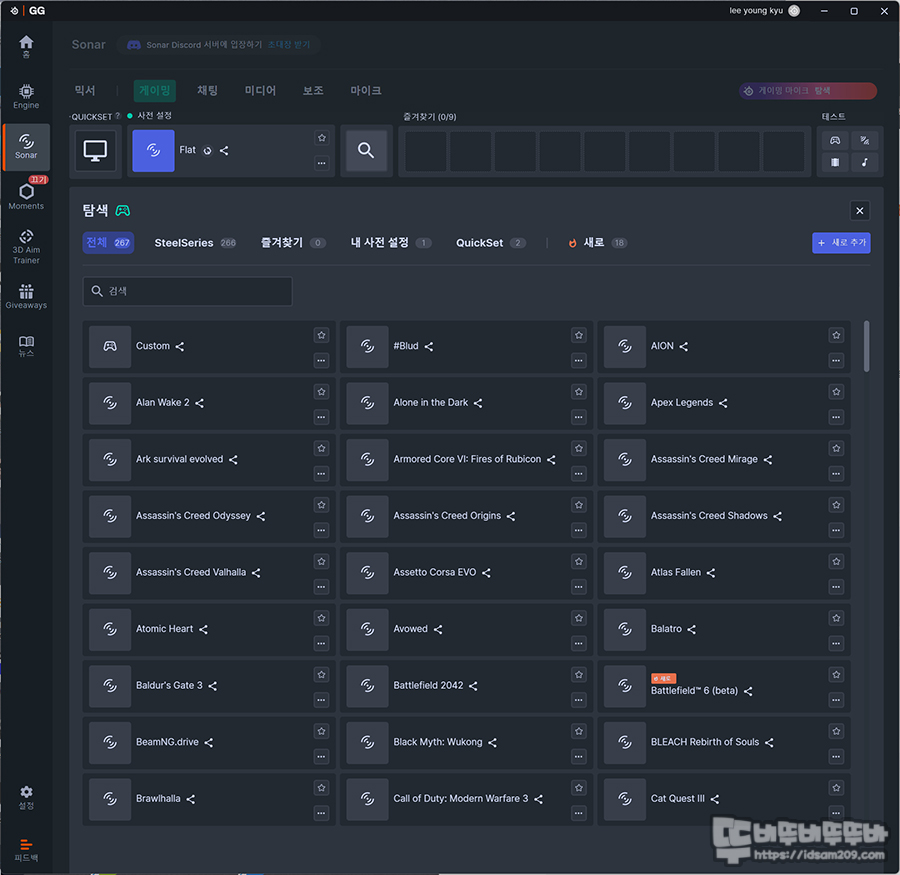Viewport: 900px width, 875px height.
Task: Click the Custom preset gamepad icon
Action: (110, 346)
